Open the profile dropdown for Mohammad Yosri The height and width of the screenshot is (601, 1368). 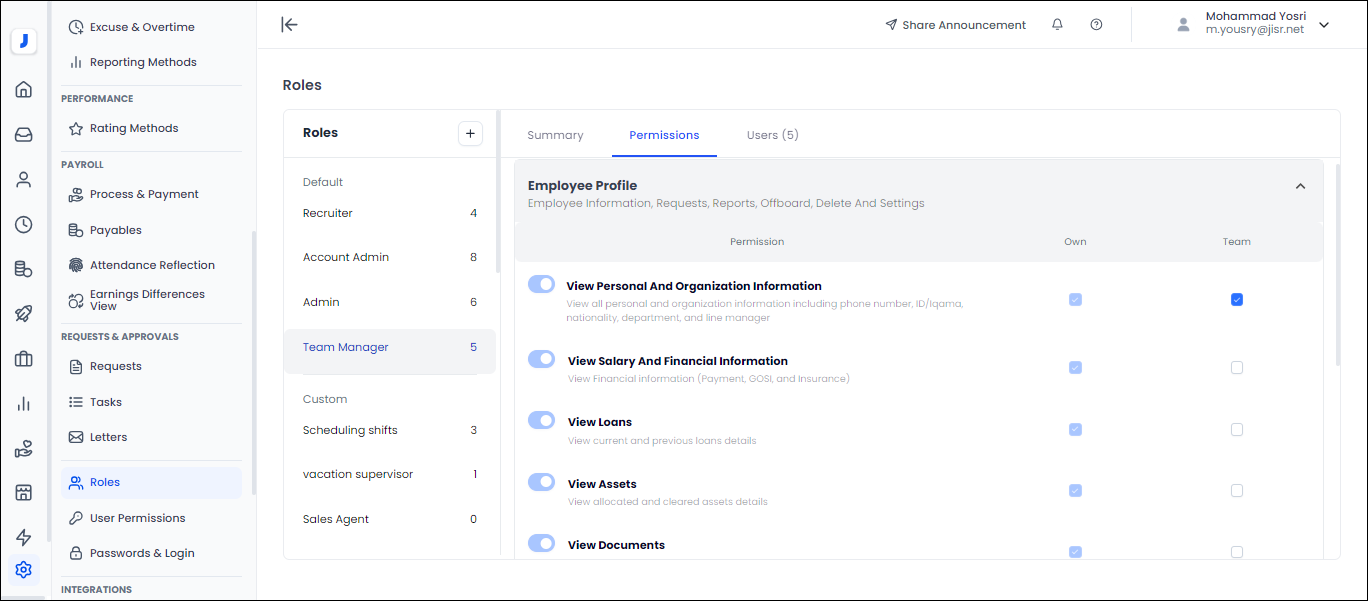(1324, 22)
